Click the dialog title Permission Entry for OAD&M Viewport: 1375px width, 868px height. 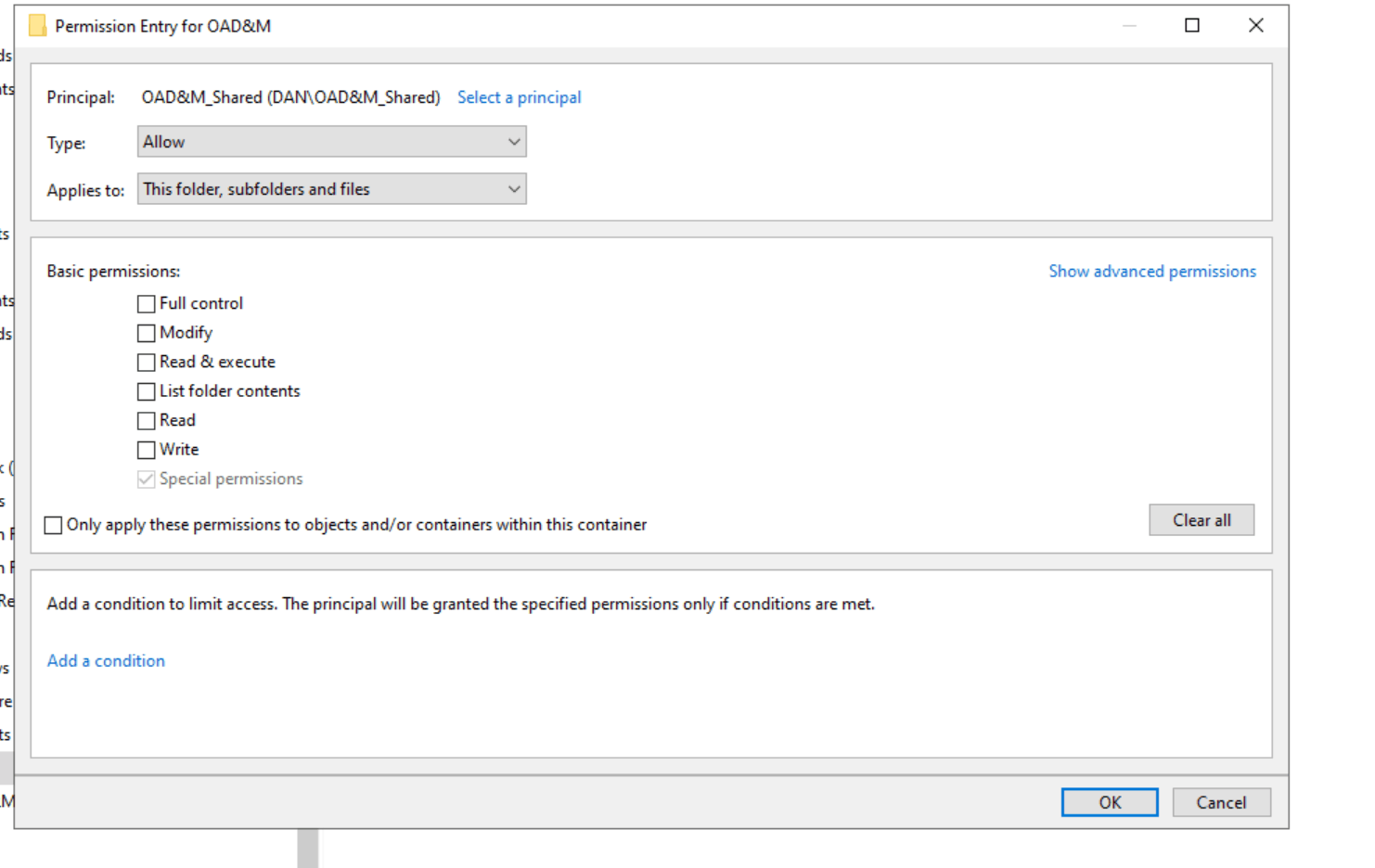[x=163, y=26]
